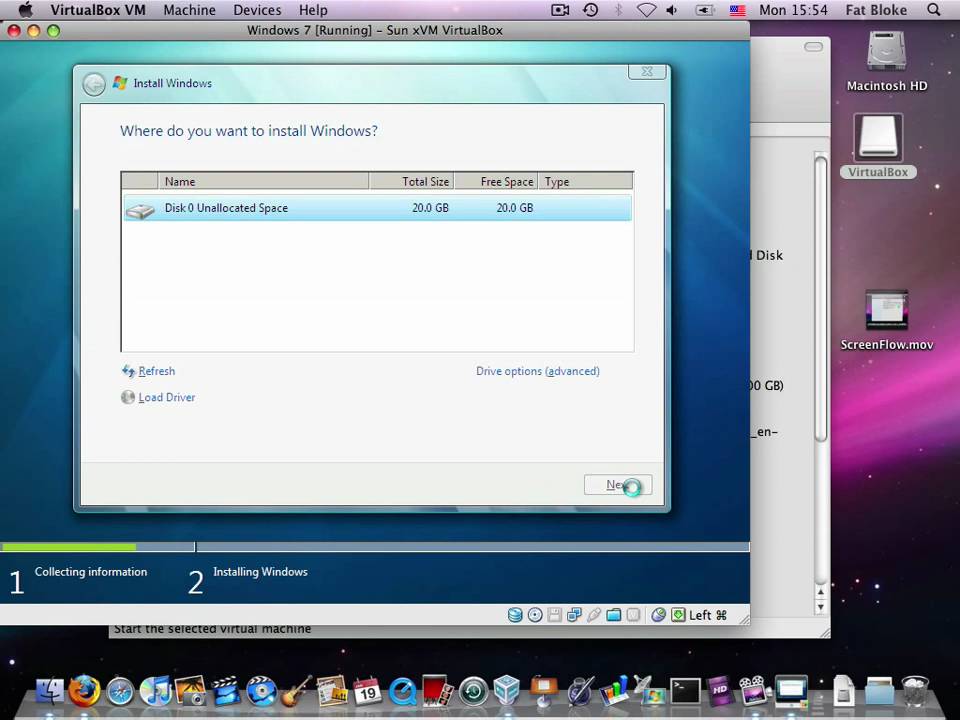Click toolbar toggle pill in background window
This screenshot has height=720, width=960.
point(813,47)
